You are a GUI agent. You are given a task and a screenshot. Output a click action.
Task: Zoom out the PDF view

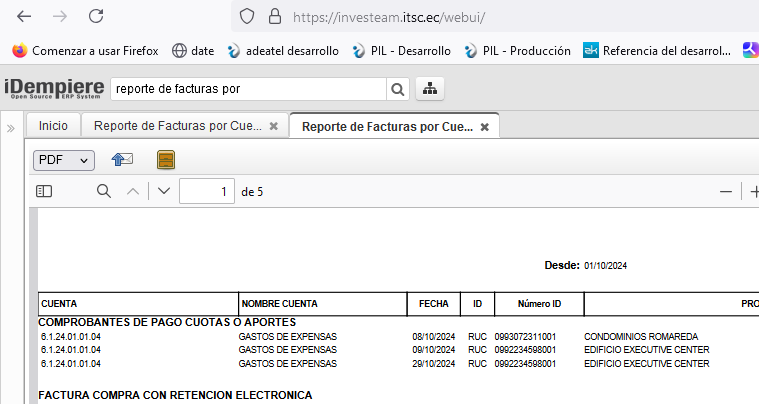click(x=726, y=191)
